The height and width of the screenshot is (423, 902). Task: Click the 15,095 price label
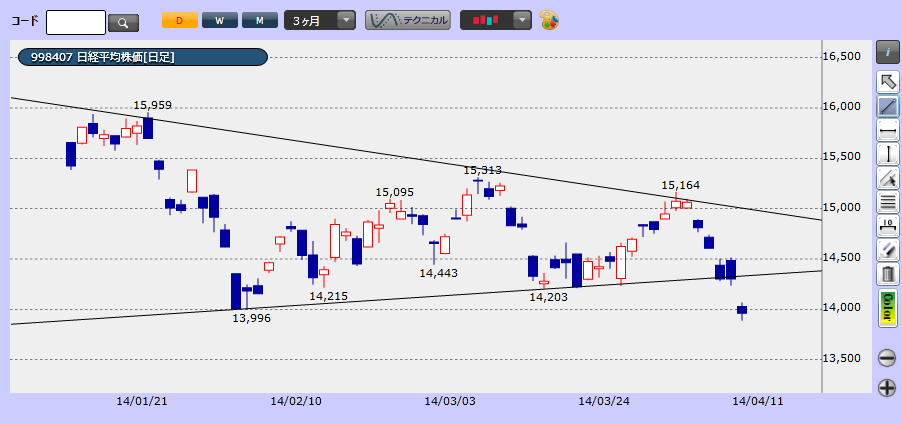point(395,192)
